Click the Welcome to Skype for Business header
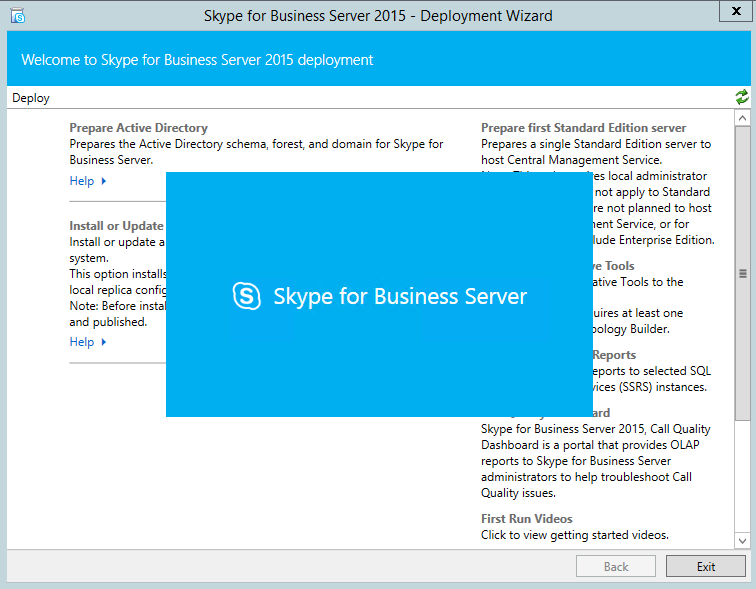The image size is (756, 589). [x=197, y=60]
